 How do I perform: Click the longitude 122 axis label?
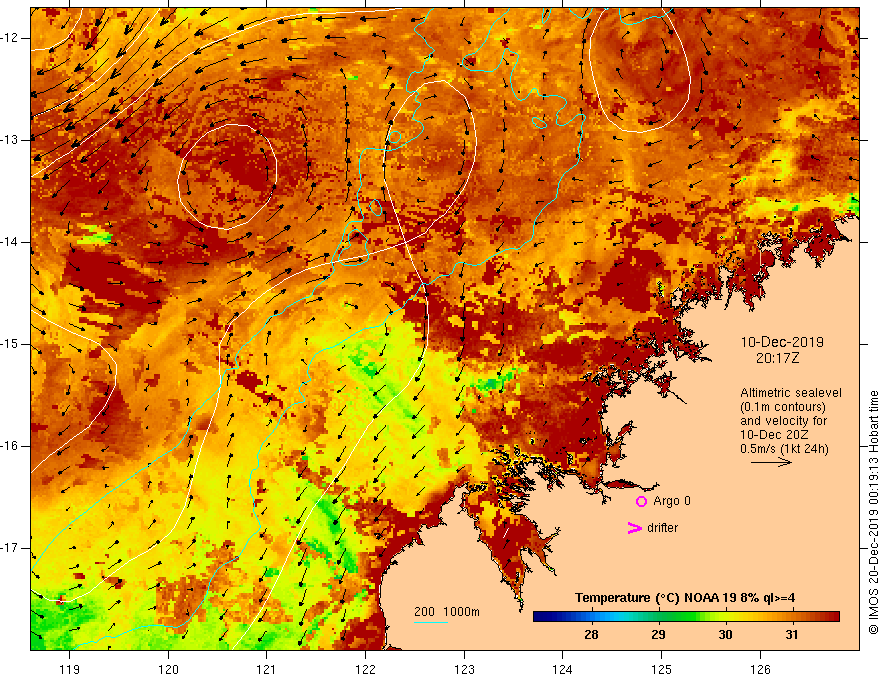(x=365, y=669)
